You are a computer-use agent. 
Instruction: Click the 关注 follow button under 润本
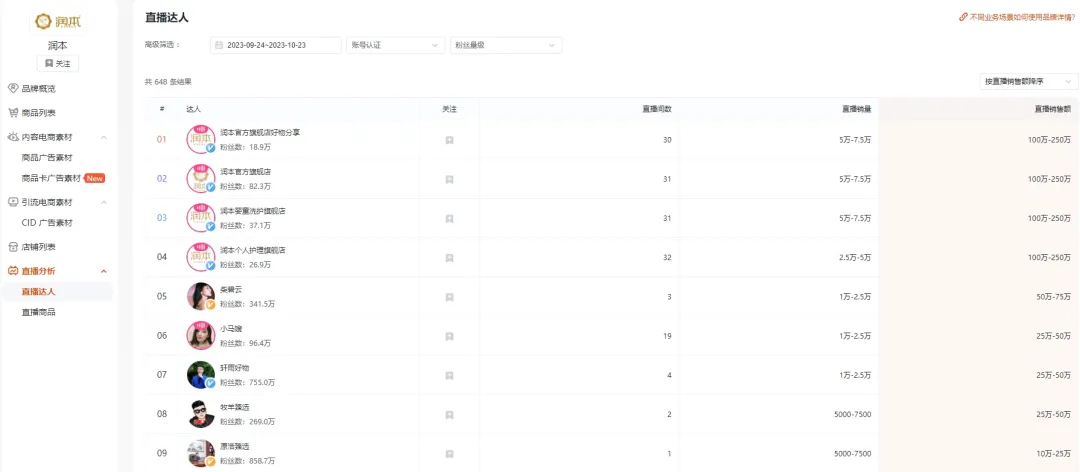coord(58,63)
